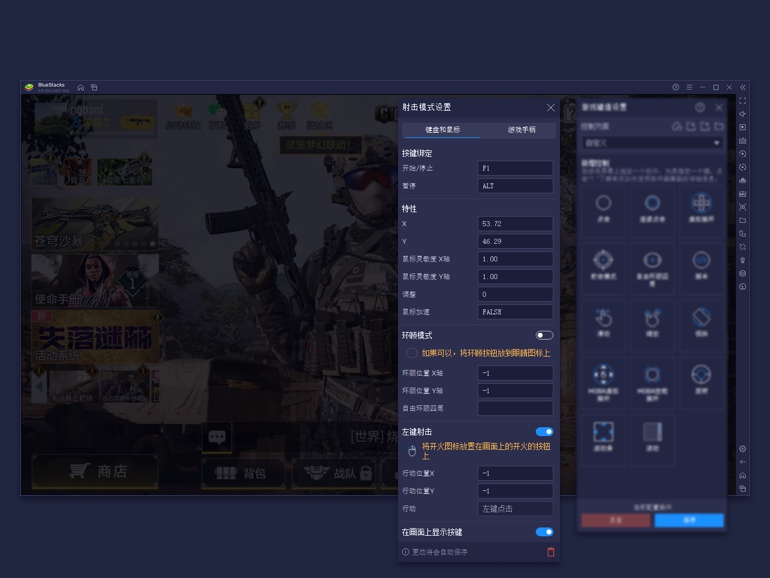
Task: Click the chat bubble icon in game
Action: pyautogui.click(x=217, y=437)
